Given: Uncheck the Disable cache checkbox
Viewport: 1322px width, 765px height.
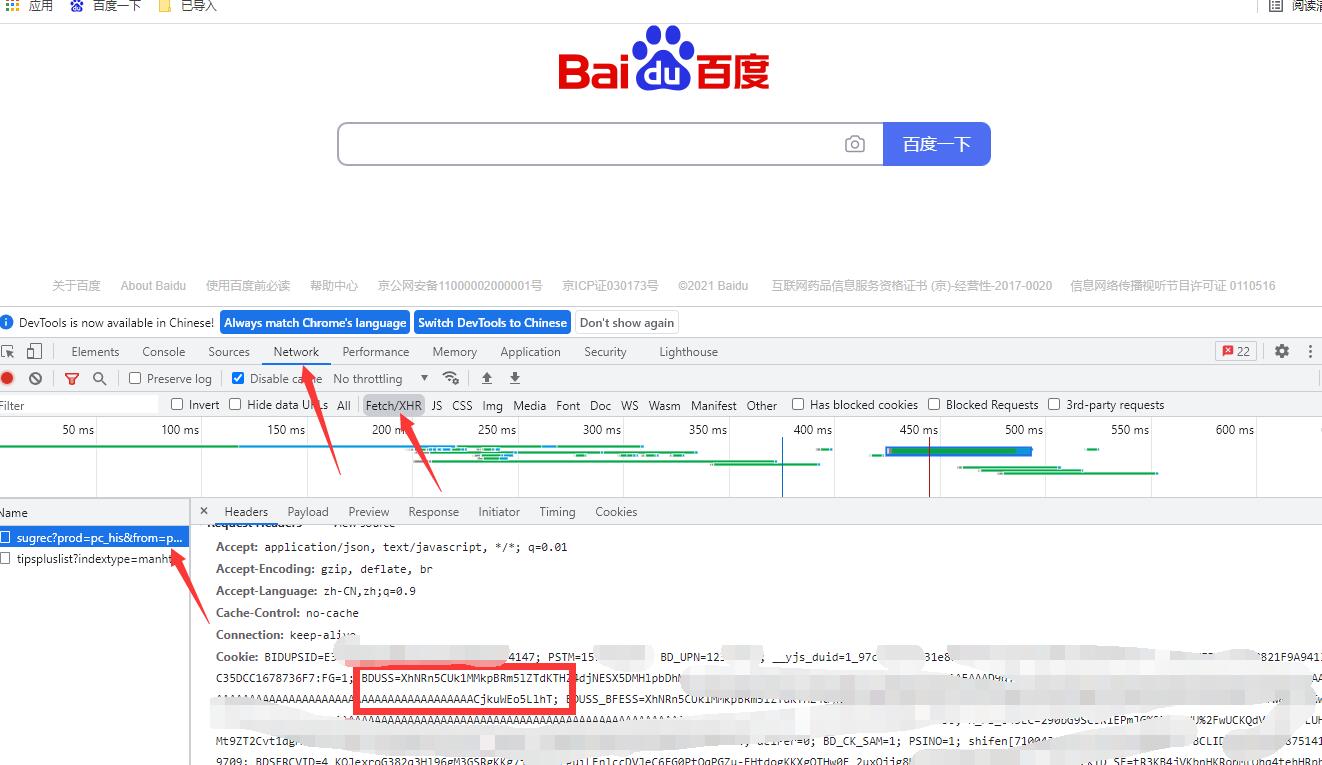Looking at the screenshot, I should click(238, 378).
